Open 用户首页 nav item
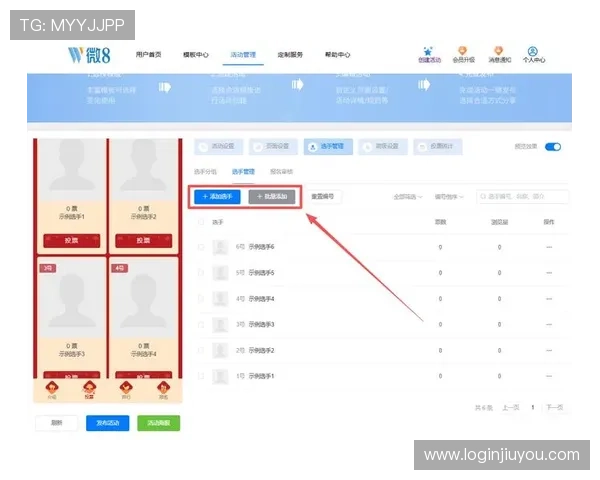The height and width of the screenshot is (480, 600). (148, 55)
